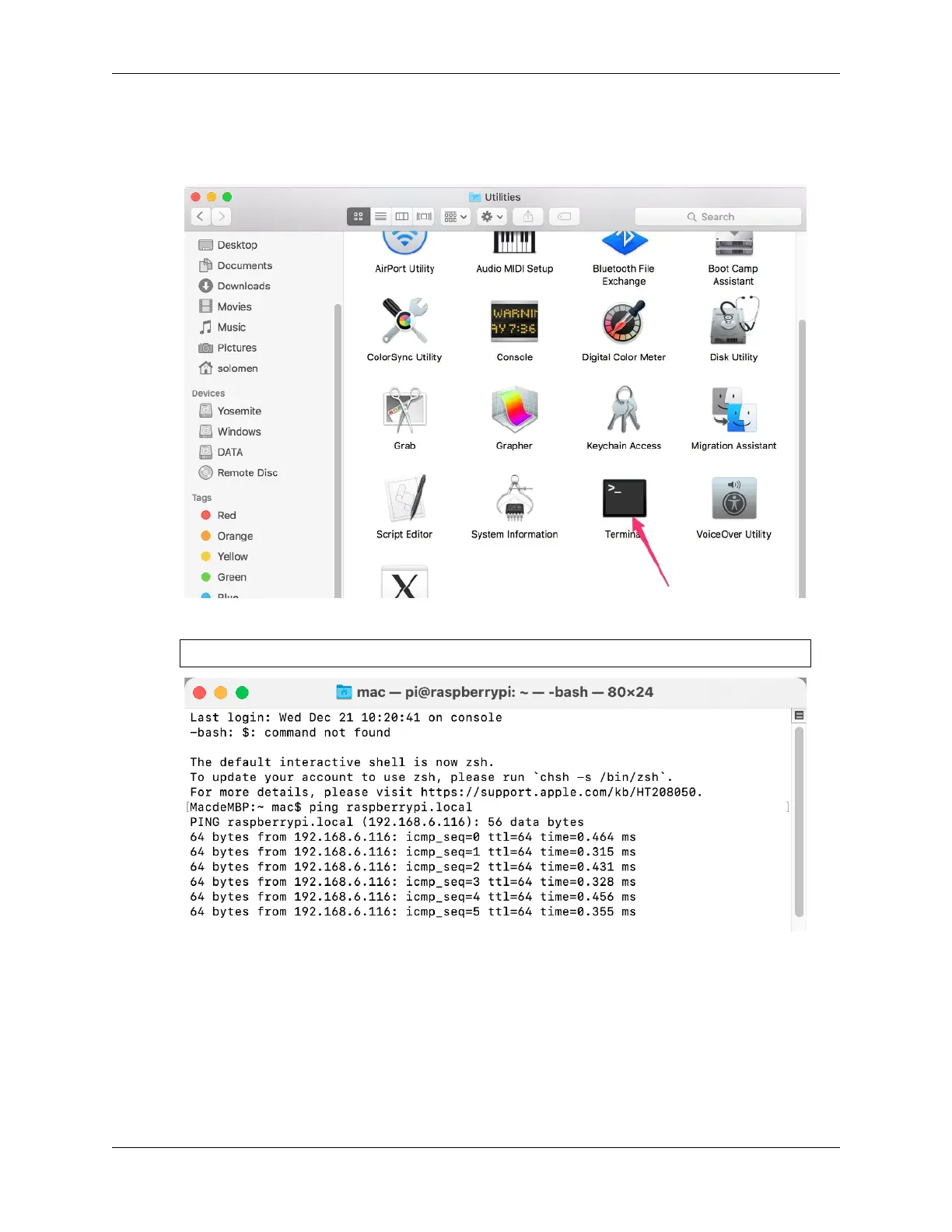Viewport: 952px width, 1232px height.
Task: Click the 'PING raspberrypi.local' output line
Action: (387, 822)
